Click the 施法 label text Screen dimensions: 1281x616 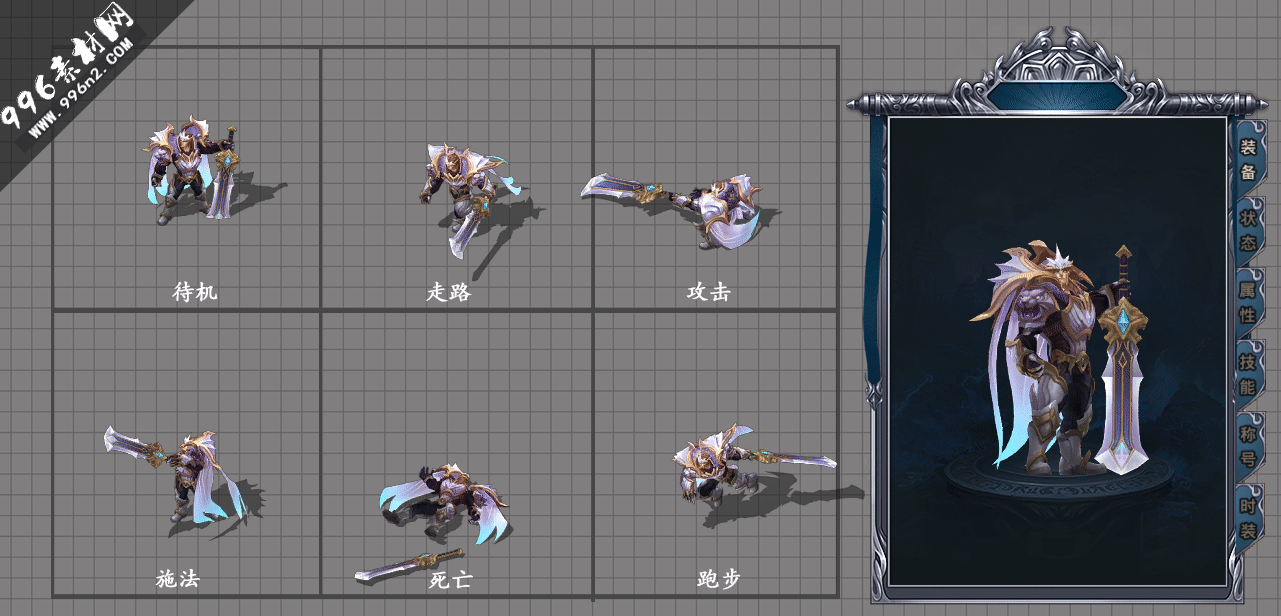pos(178,579)
